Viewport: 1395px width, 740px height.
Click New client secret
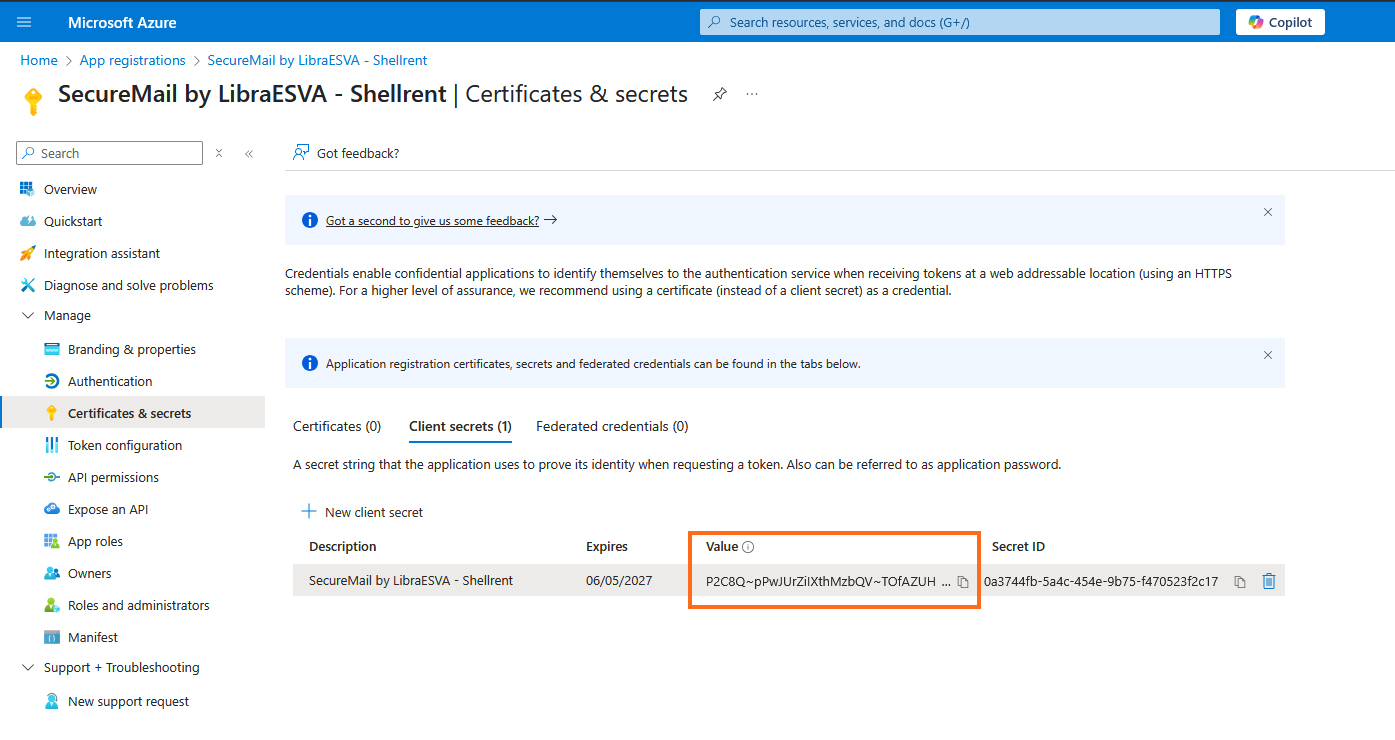(362, 512)
